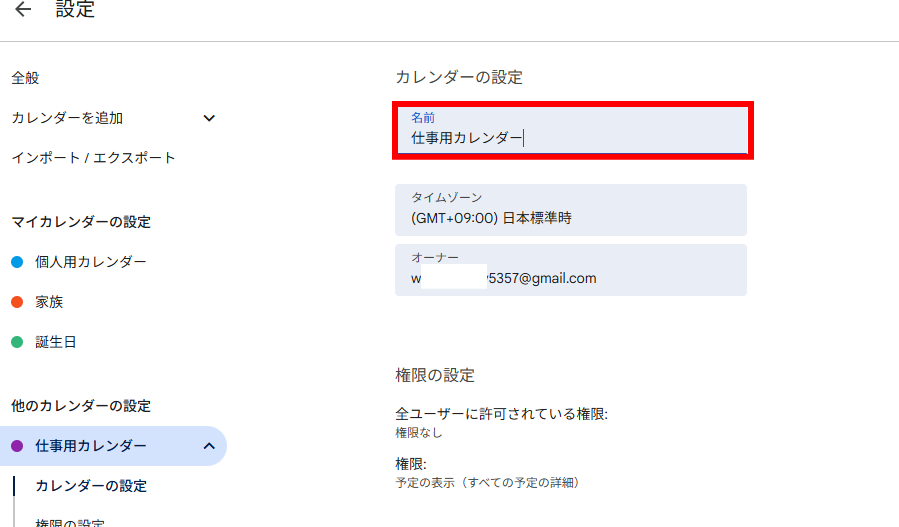Select カレンダーを追加 in the sidebar
This screenshot has height=527, width=899.
67,118
